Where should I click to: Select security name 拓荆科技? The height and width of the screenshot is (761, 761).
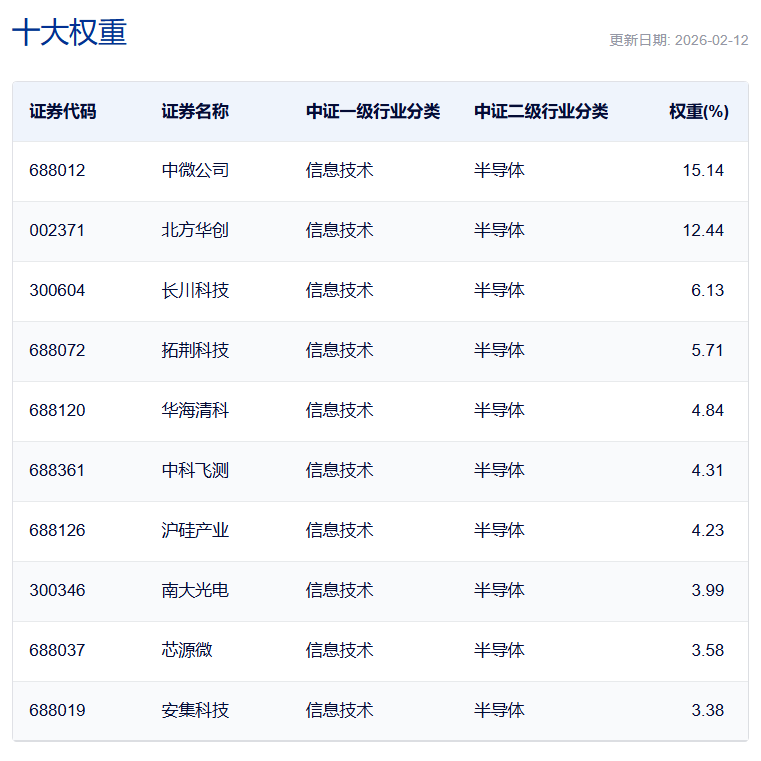coord(195,350)
